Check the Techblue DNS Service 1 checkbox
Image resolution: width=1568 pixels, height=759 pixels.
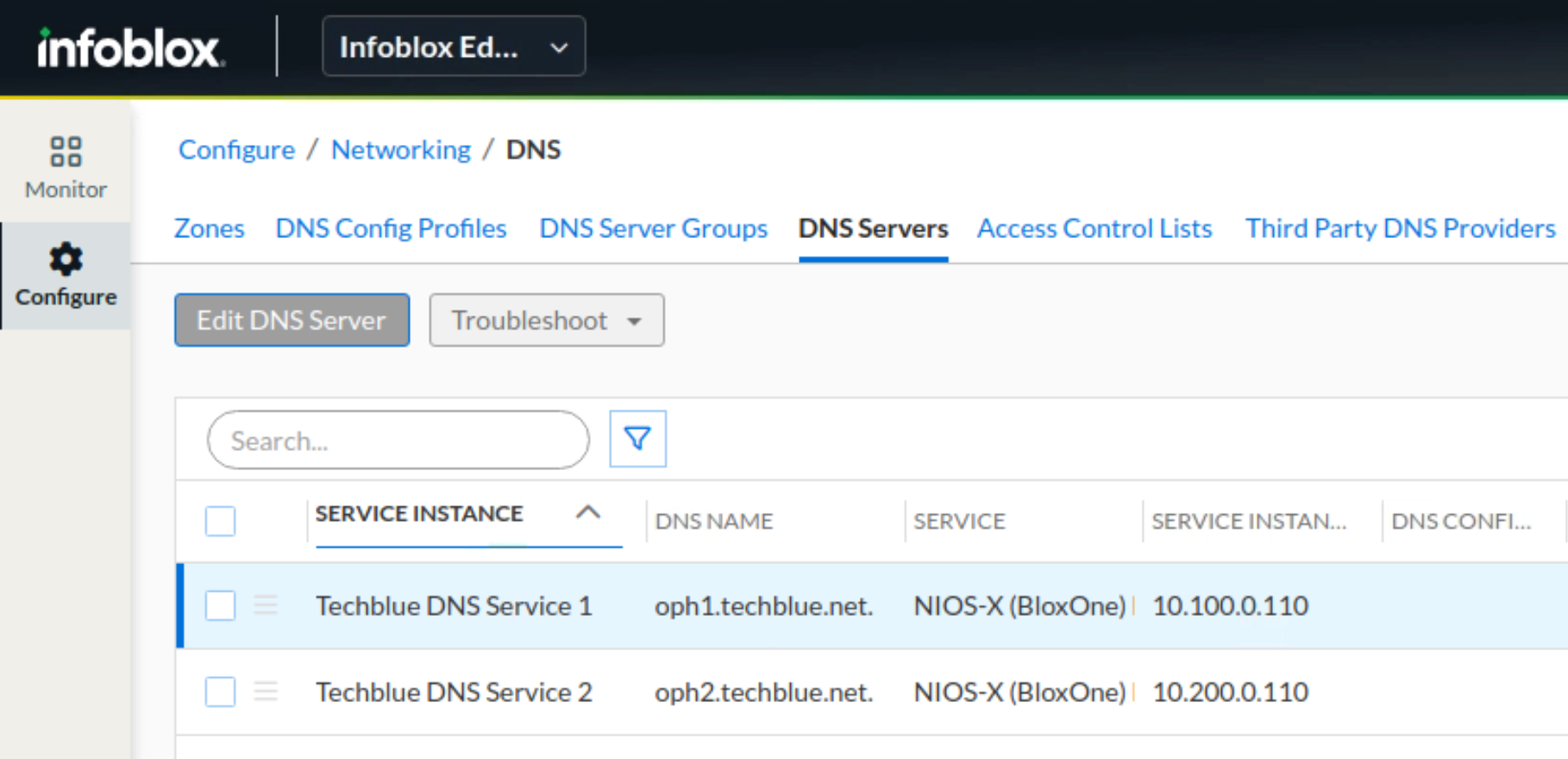pyautogui.click(x=221, y=605)
